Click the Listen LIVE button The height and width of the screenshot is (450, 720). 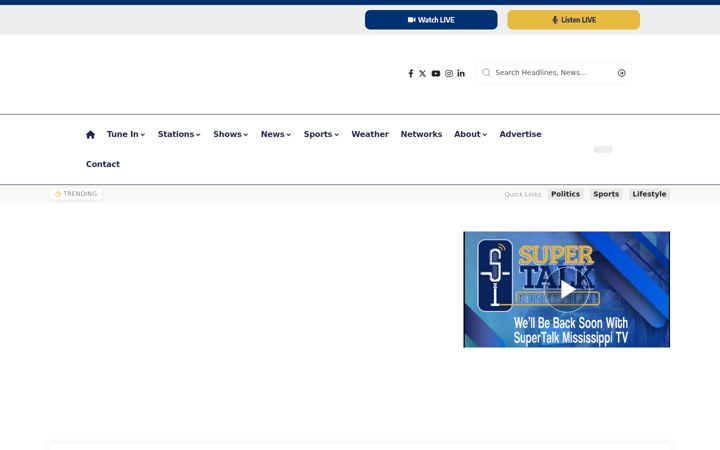(574, 20)
